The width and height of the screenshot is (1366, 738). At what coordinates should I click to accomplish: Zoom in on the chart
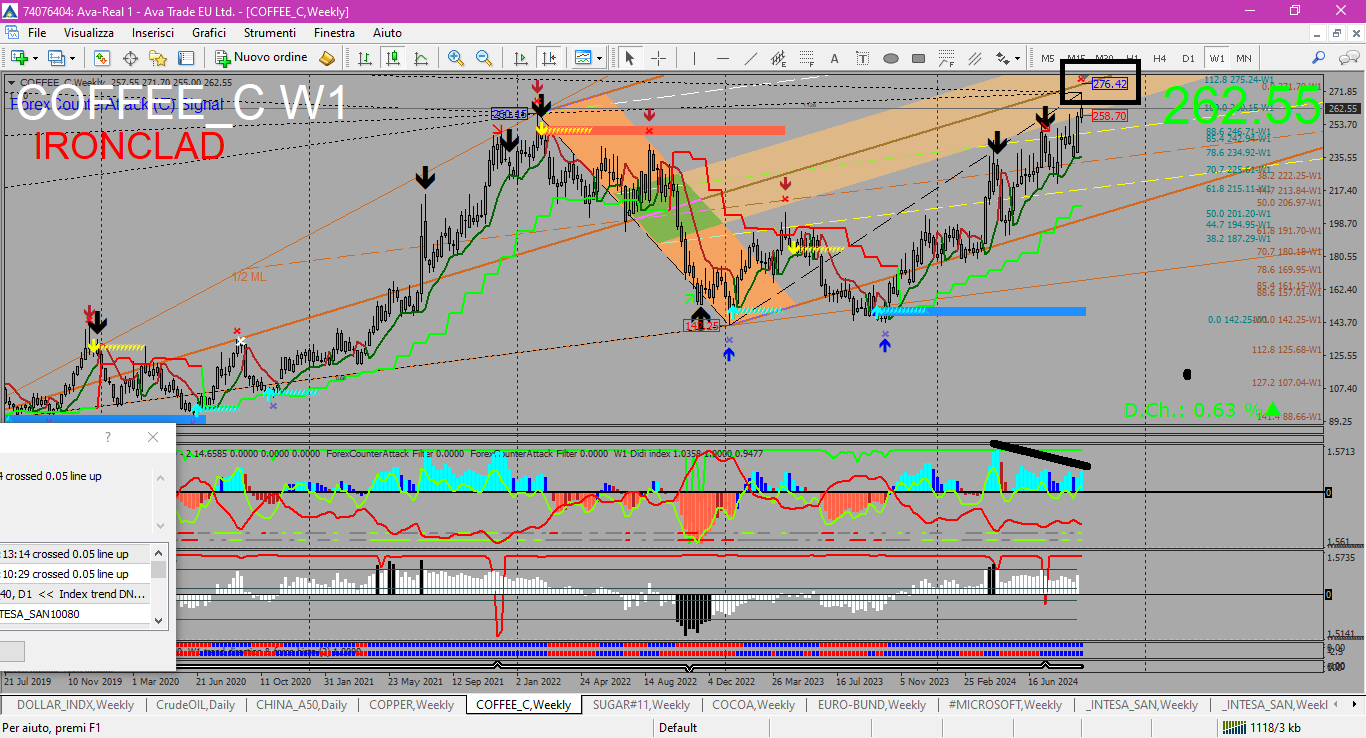pyautogui.click(x=456, y=58)
